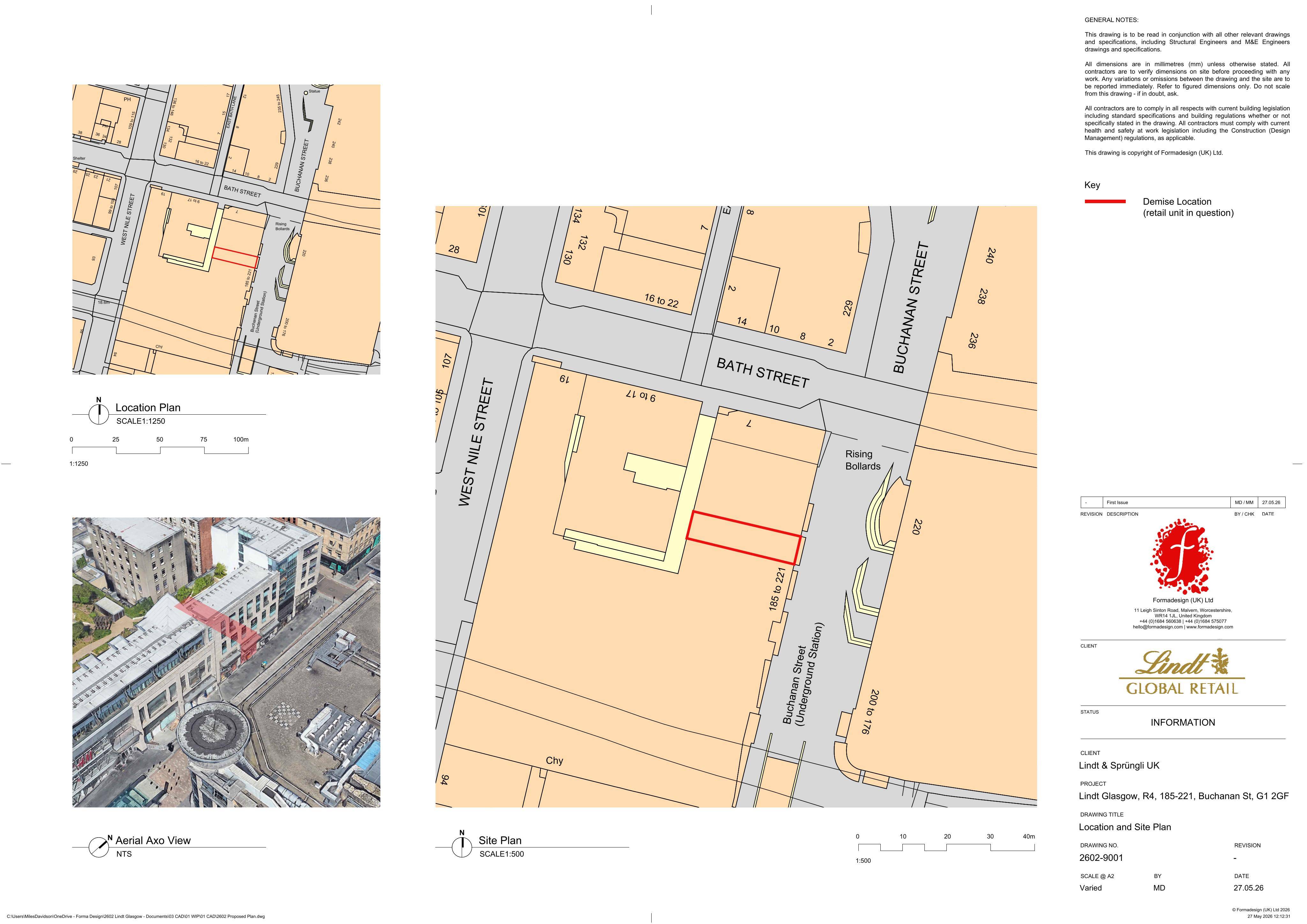Select 'MD / MM' in the revision table

click(1244, 502)
